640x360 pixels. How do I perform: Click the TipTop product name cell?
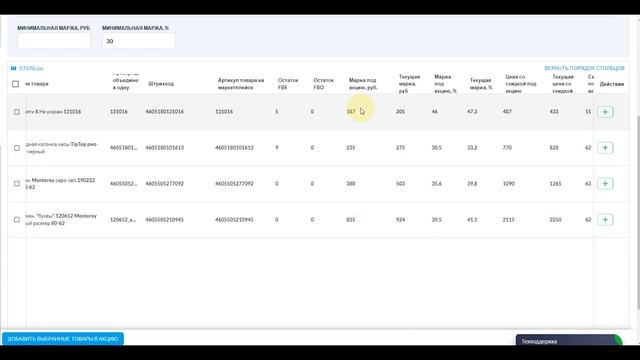tap(61, 148)
